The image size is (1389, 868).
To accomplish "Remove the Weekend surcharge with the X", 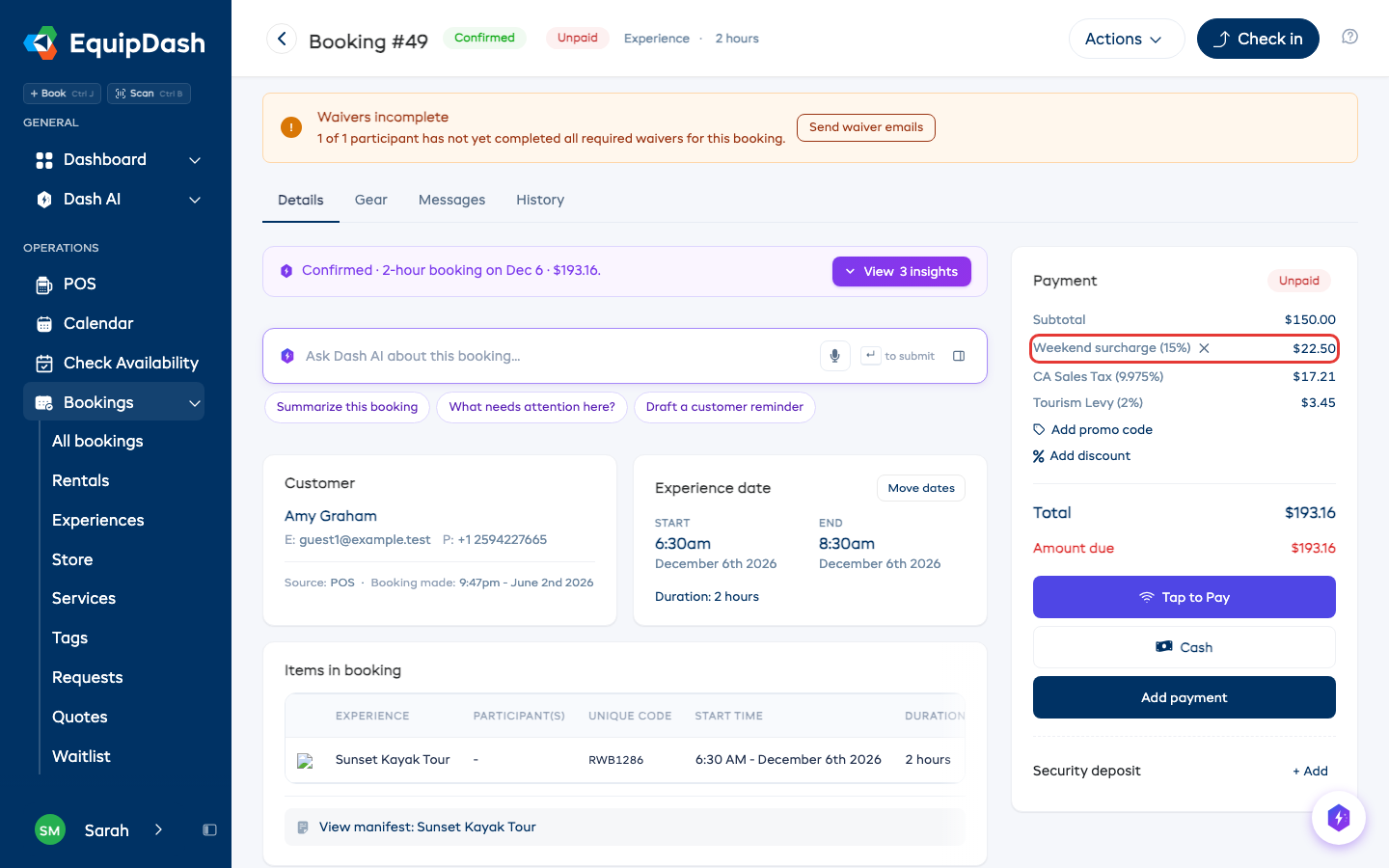I will pos(1204,348).
